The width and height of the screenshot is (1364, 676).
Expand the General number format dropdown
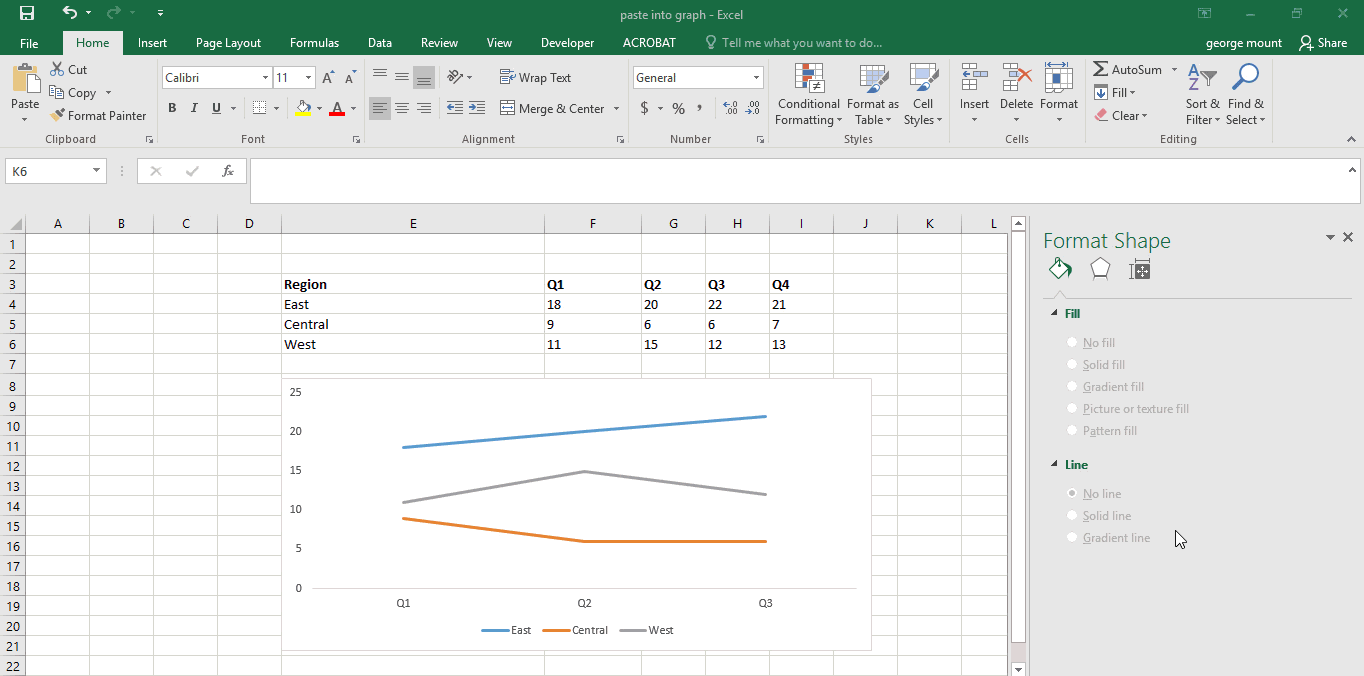pos(757,78)
